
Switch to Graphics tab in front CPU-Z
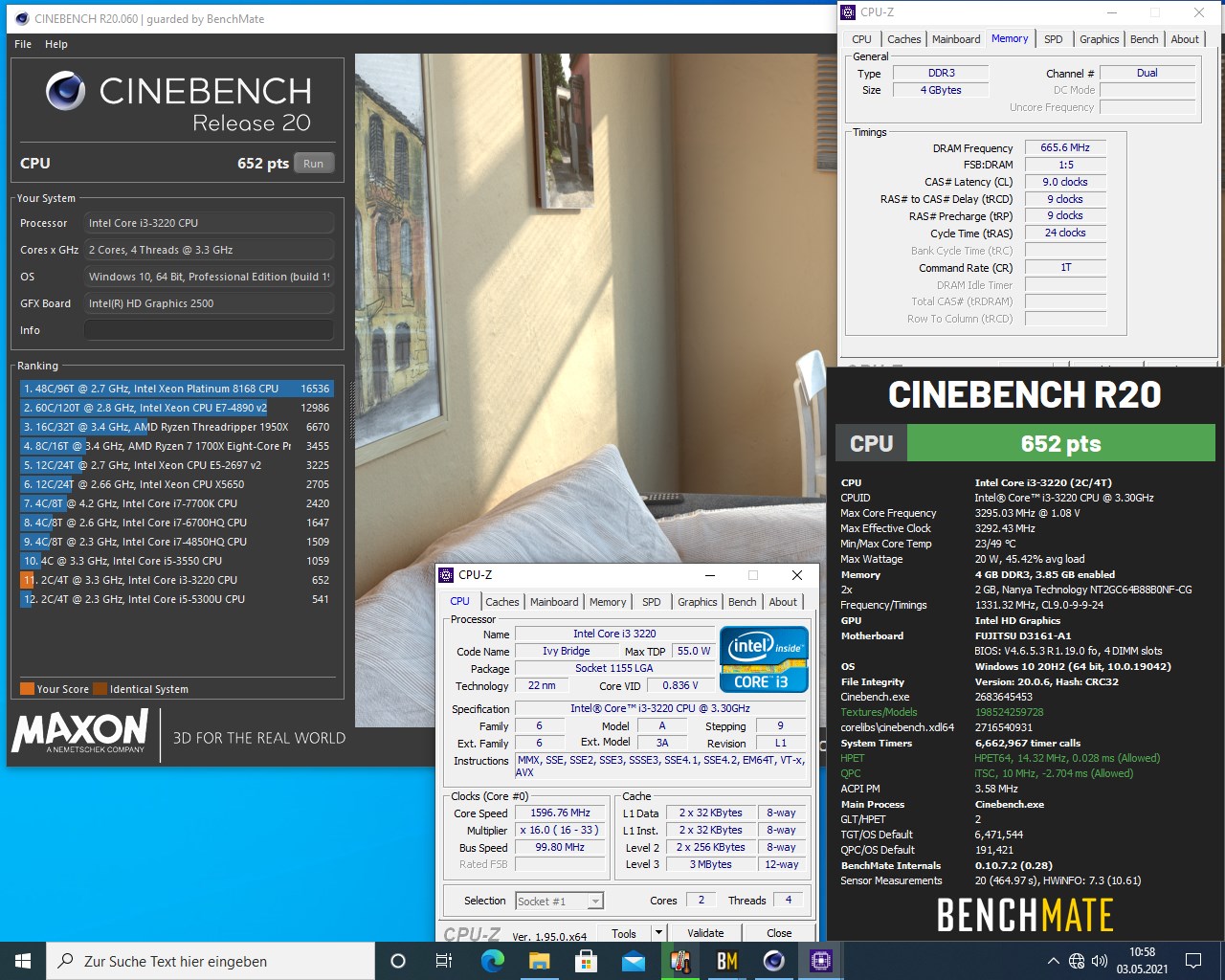click(697, 602)
